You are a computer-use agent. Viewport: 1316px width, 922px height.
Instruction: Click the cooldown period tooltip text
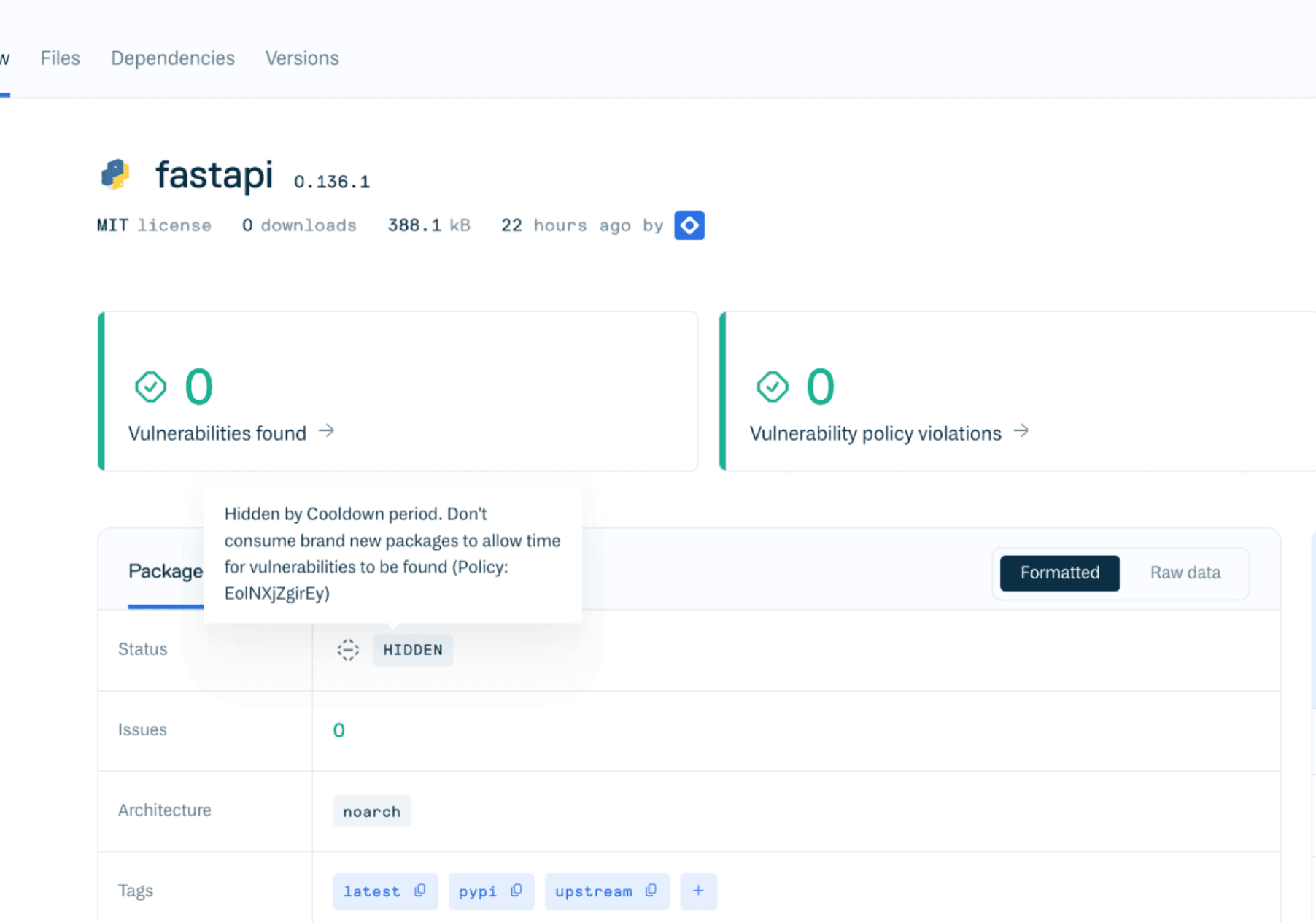point(392,554)
